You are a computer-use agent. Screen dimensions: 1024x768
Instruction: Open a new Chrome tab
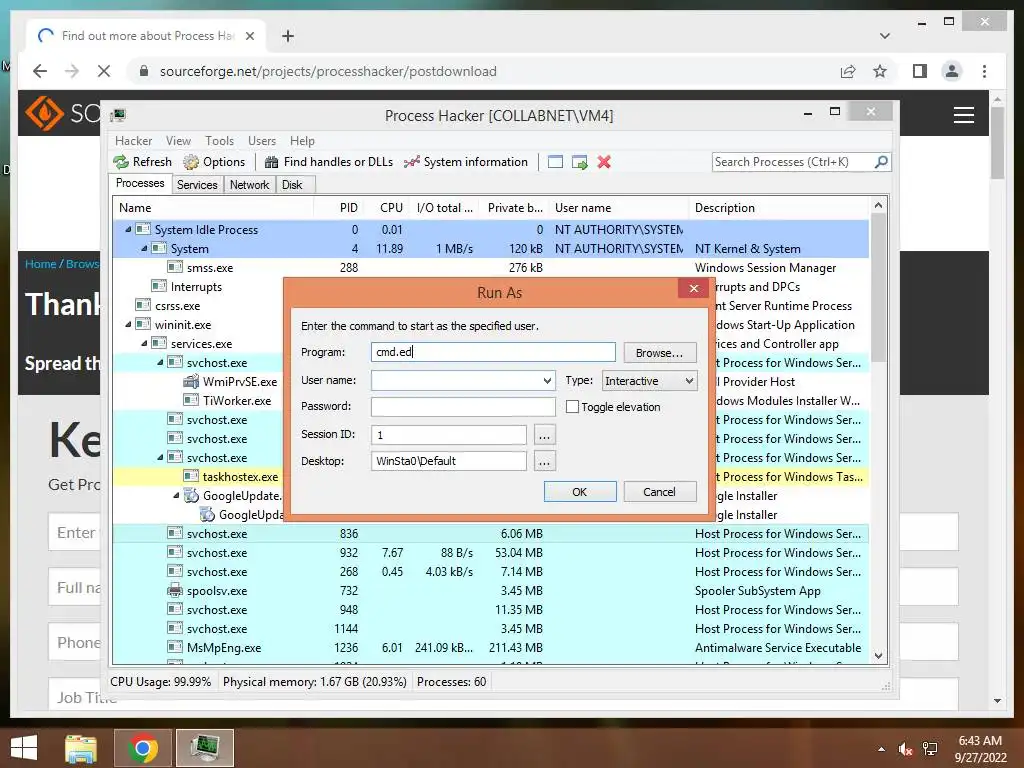287,36
